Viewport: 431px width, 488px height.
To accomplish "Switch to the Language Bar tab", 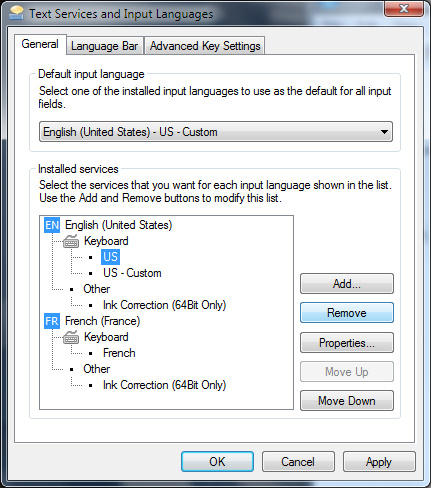I will tap(105, 46).
